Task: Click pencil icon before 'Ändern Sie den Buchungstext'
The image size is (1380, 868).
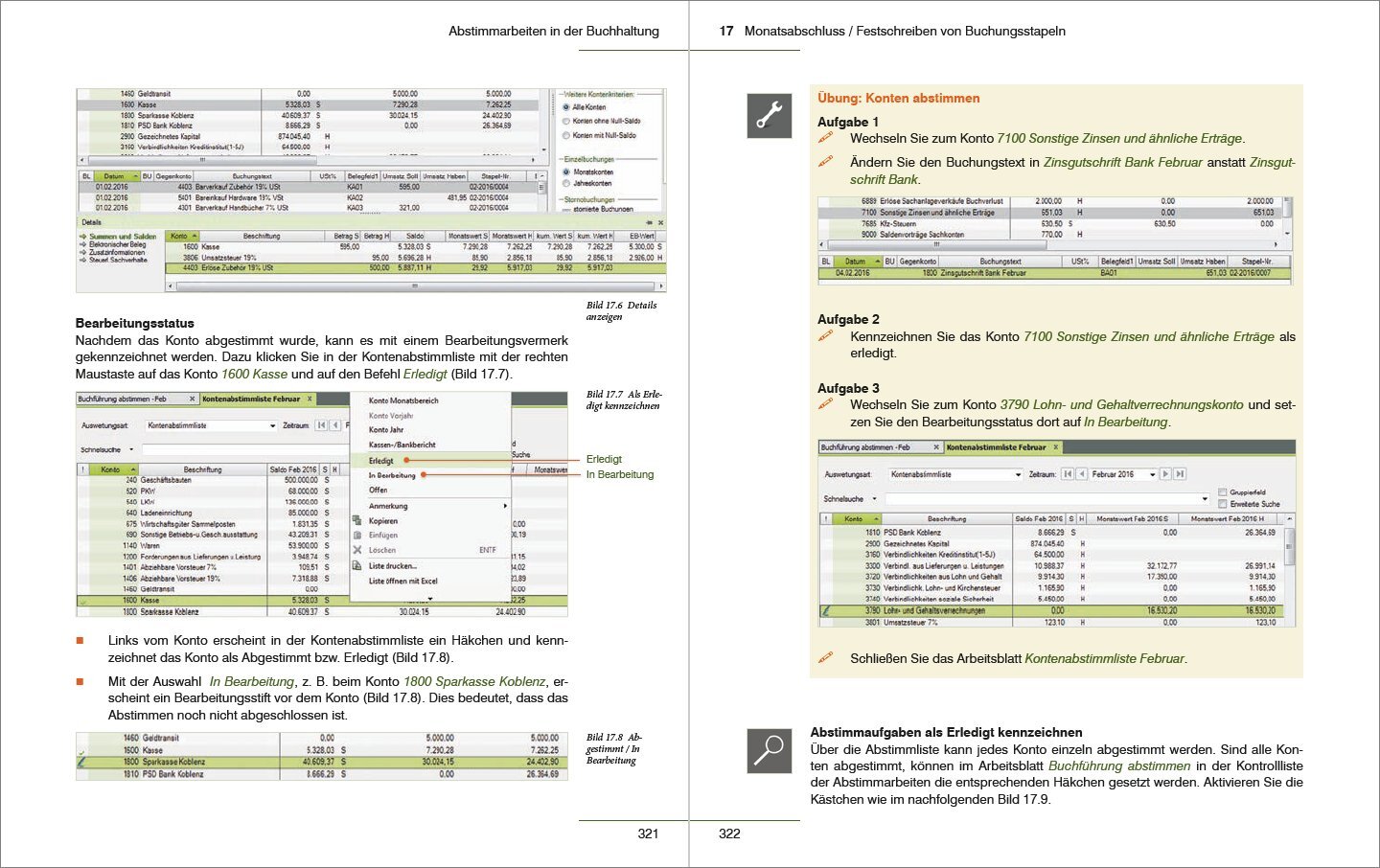Action: point(825,162)
